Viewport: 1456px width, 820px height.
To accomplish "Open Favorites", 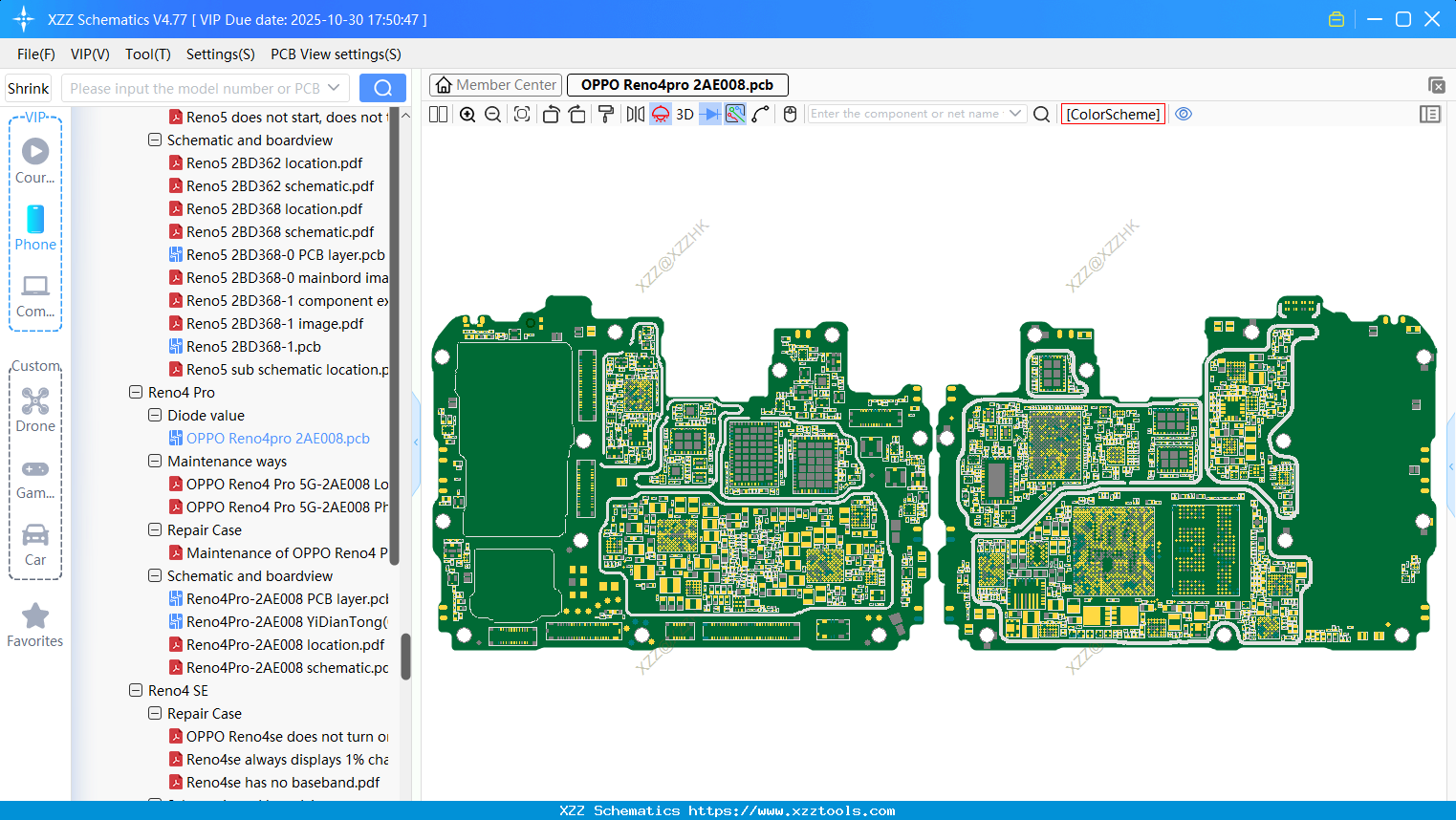I will tap(35, 626).
